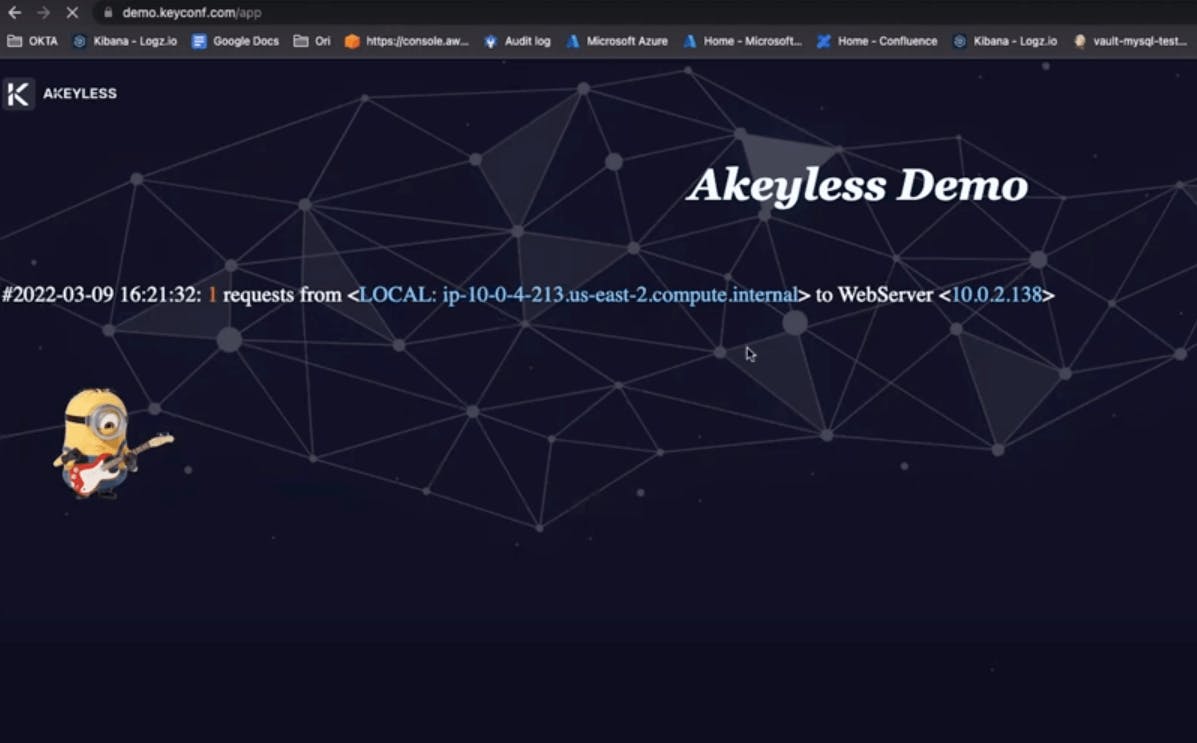Stop page loading with the X button
Image resolution: width=1197 pixels, height=743 pixels.
point(73,13)
